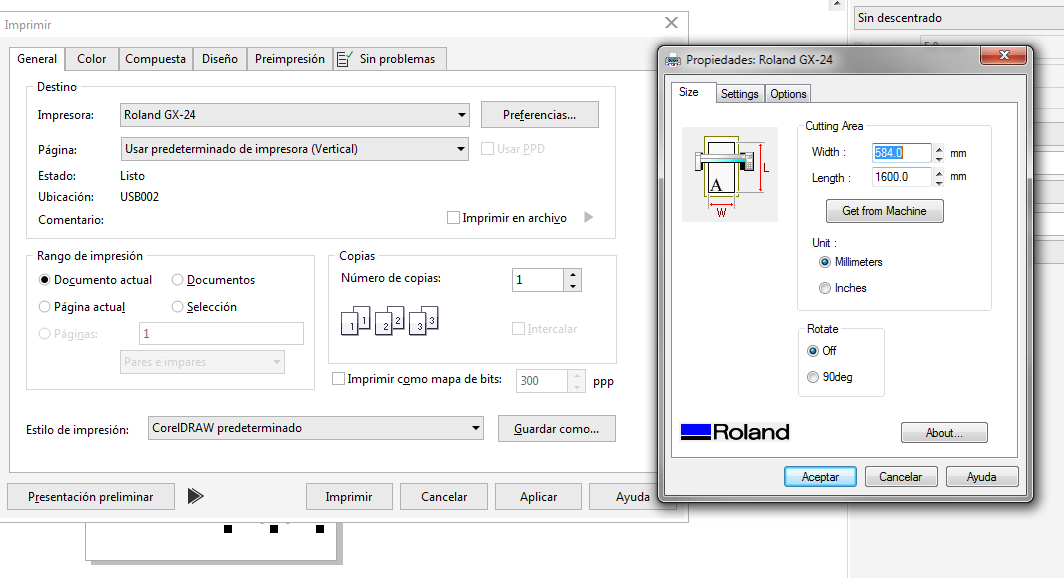Close the Imprimir dialog with X
The height and width of the screenshot is (578, 1064).
pyautogui.click(x=672, y=23)
